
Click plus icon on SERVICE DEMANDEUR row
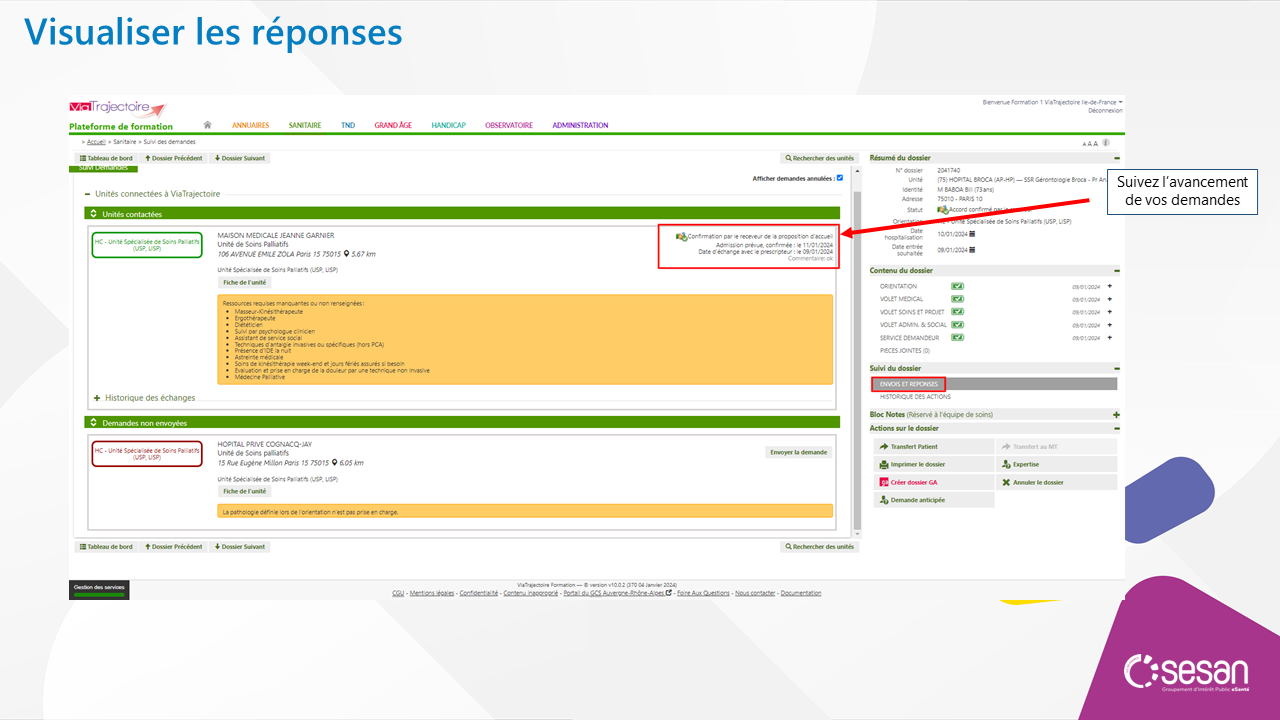click(1109, 338)
